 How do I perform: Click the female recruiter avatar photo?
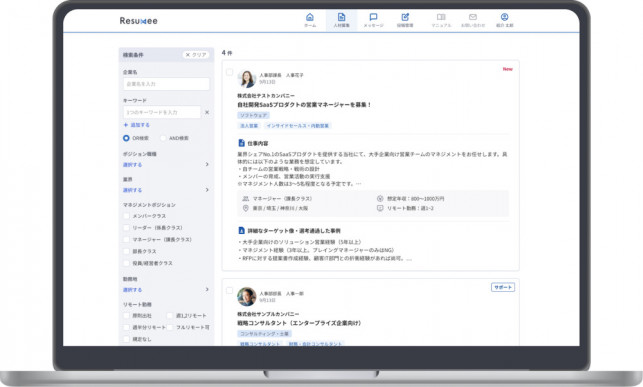click(x=247, y=78)
